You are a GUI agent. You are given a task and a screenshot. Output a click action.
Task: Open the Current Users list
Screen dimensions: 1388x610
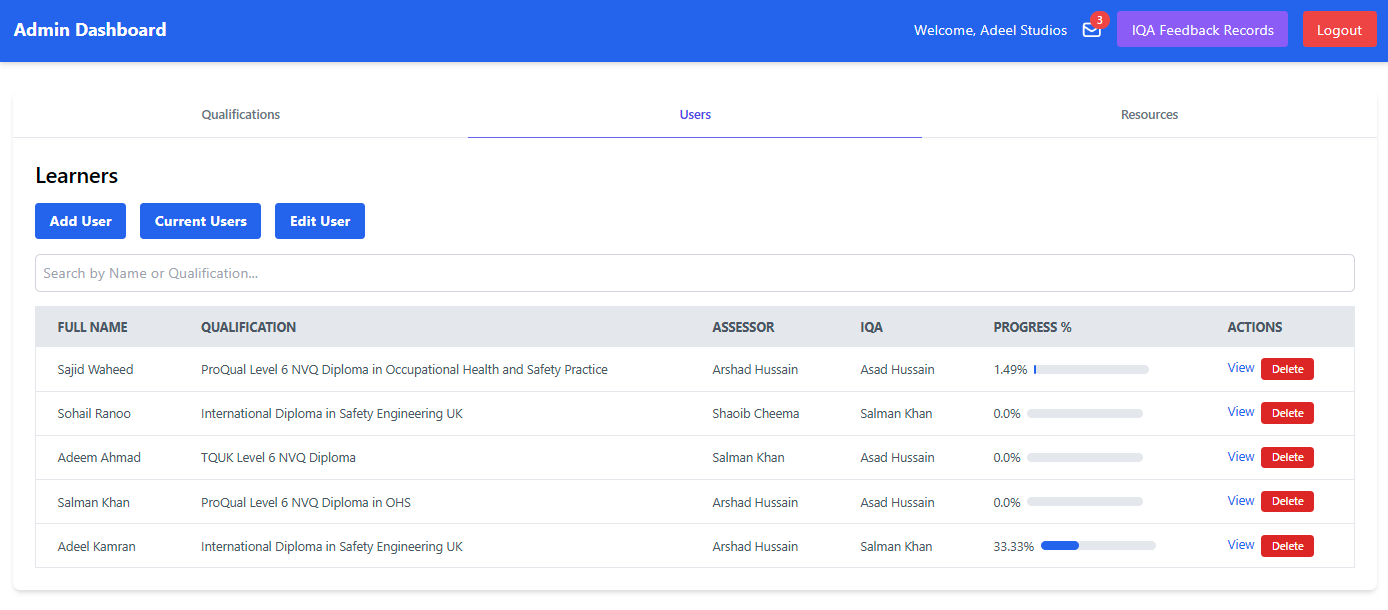click(200, 220)
